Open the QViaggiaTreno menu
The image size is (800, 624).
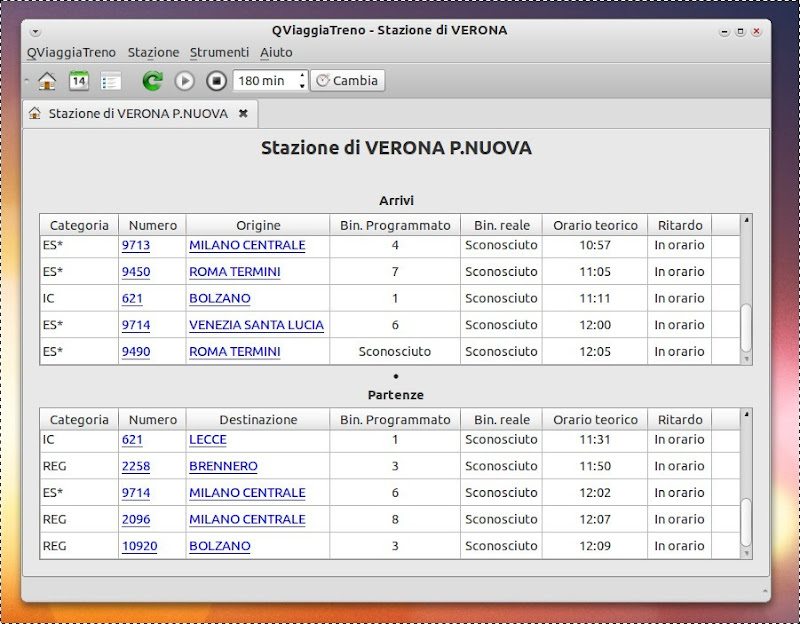71,53
